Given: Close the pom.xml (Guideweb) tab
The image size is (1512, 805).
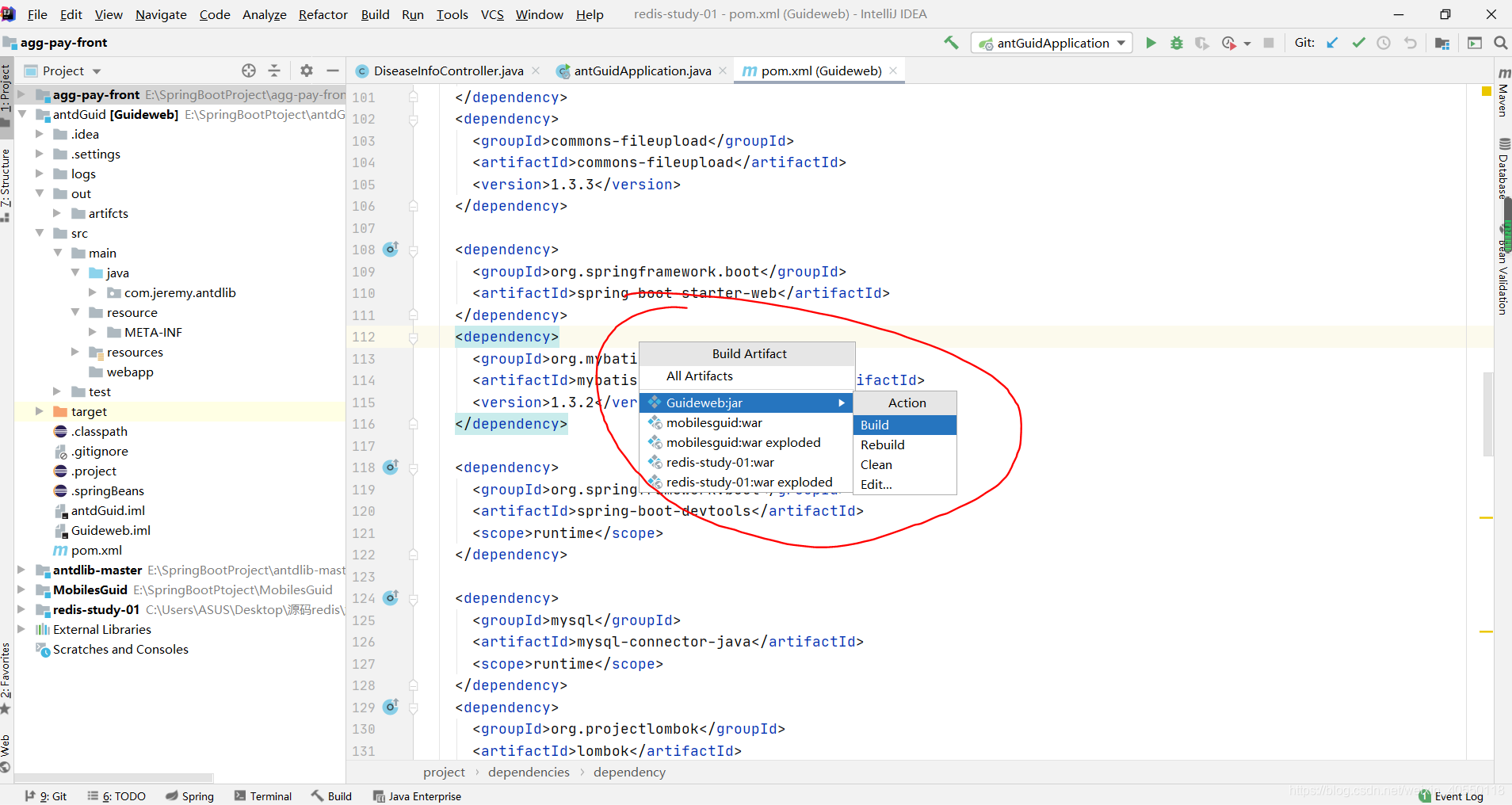Looking at the screenshot, I should coord(893,71).
